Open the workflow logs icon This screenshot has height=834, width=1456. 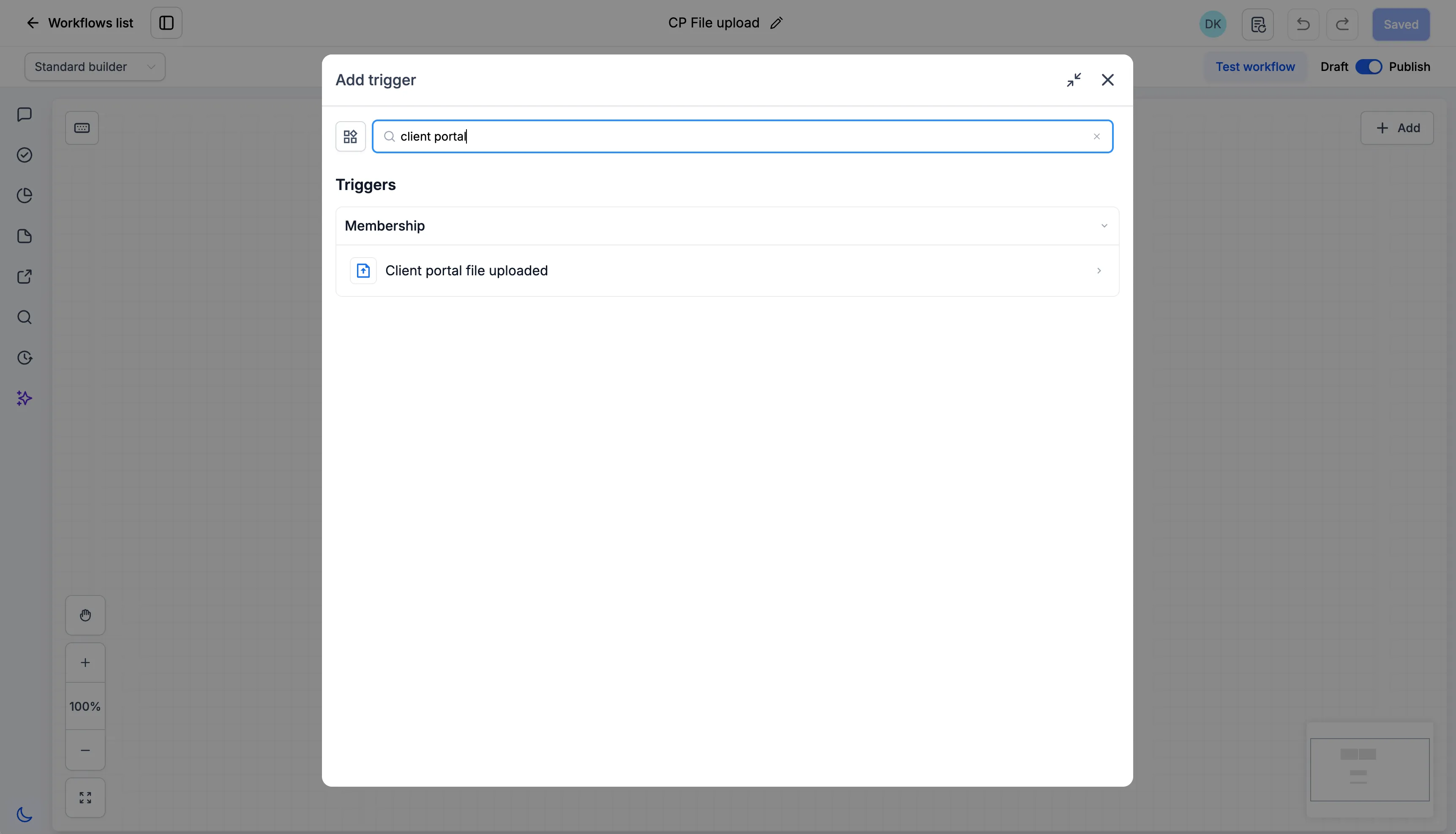point(1258,24)
